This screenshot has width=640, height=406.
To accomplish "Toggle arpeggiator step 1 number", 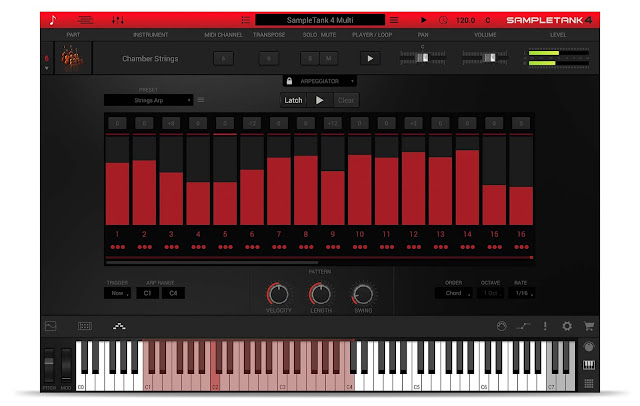I will click(x=117, y=234).
